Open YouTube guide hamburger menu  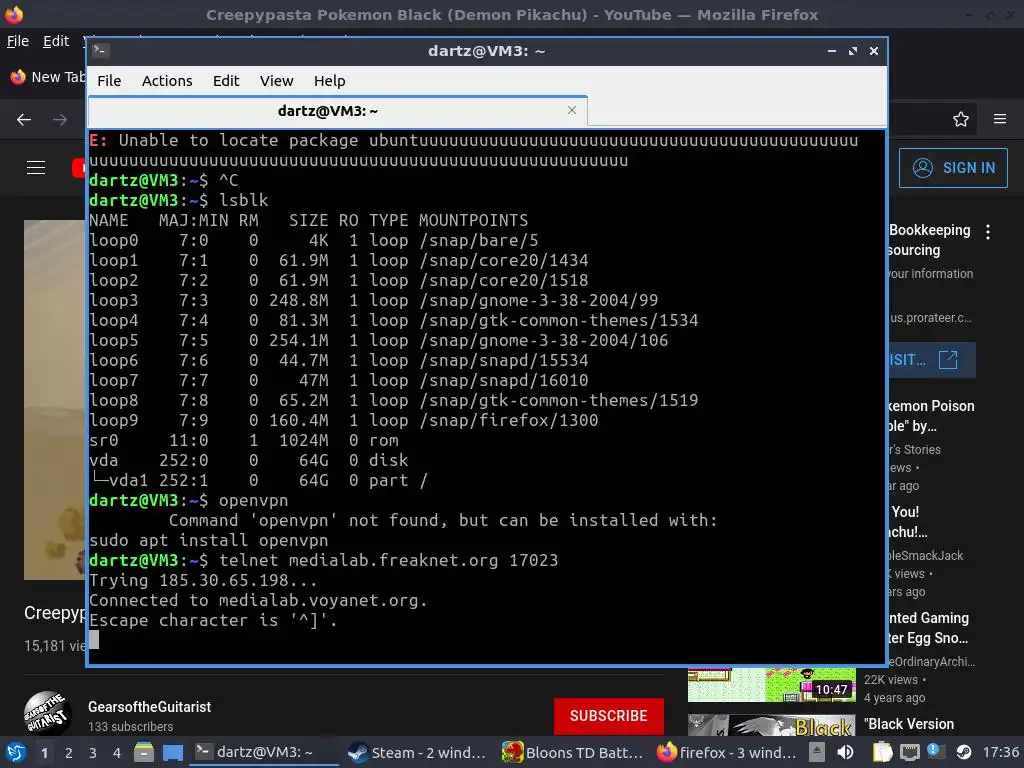point(36,168)
